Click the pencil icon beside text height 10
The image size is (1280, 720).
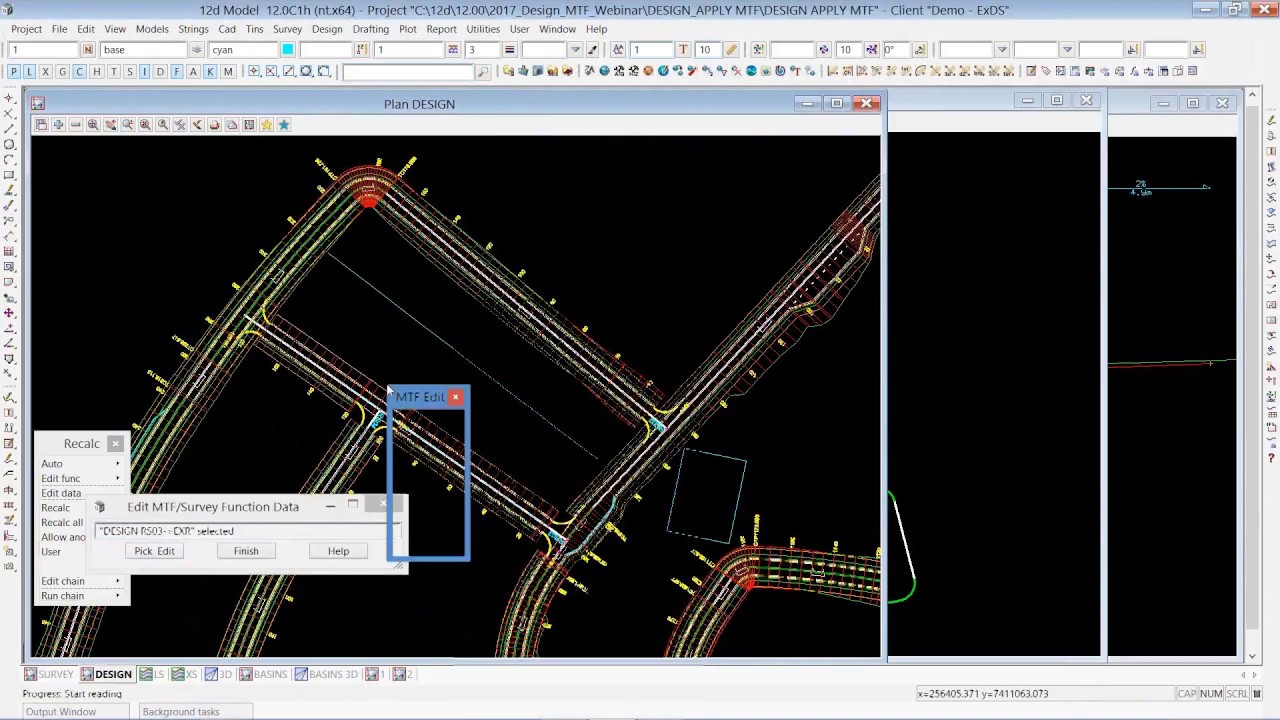pos(731,49)
